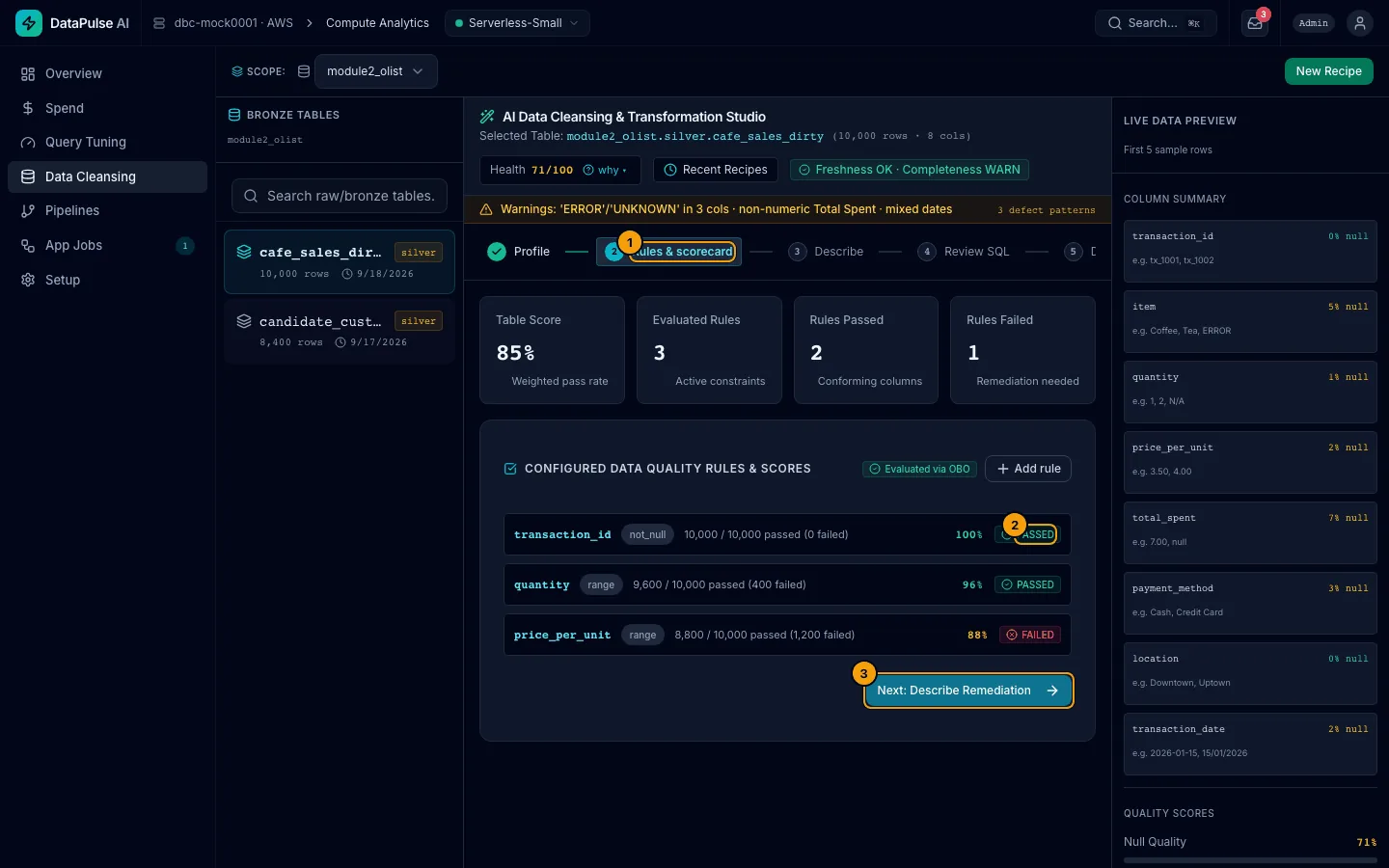Viewport: 1389px width, 868px height.
Task: Click the New Recipe button
Action: (1328, 71)
